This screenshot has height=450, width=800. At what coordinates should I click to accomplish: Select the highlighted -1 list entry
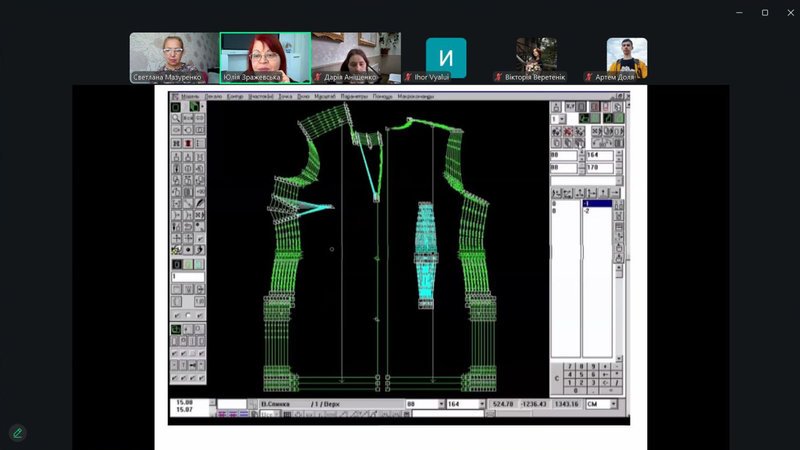coord(596,204)
